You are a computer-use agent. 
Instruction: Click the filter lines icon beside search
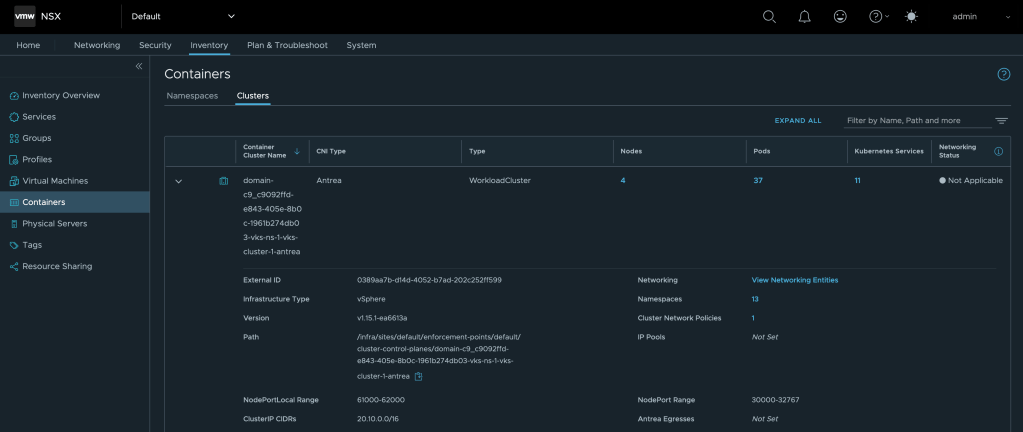(1001, 121)
